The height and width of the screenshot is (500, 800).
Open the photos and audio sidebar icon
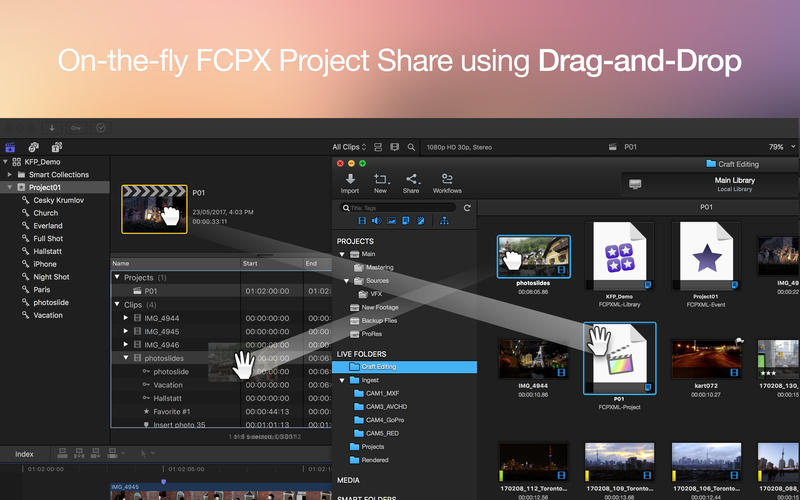[x=33, y=147]
